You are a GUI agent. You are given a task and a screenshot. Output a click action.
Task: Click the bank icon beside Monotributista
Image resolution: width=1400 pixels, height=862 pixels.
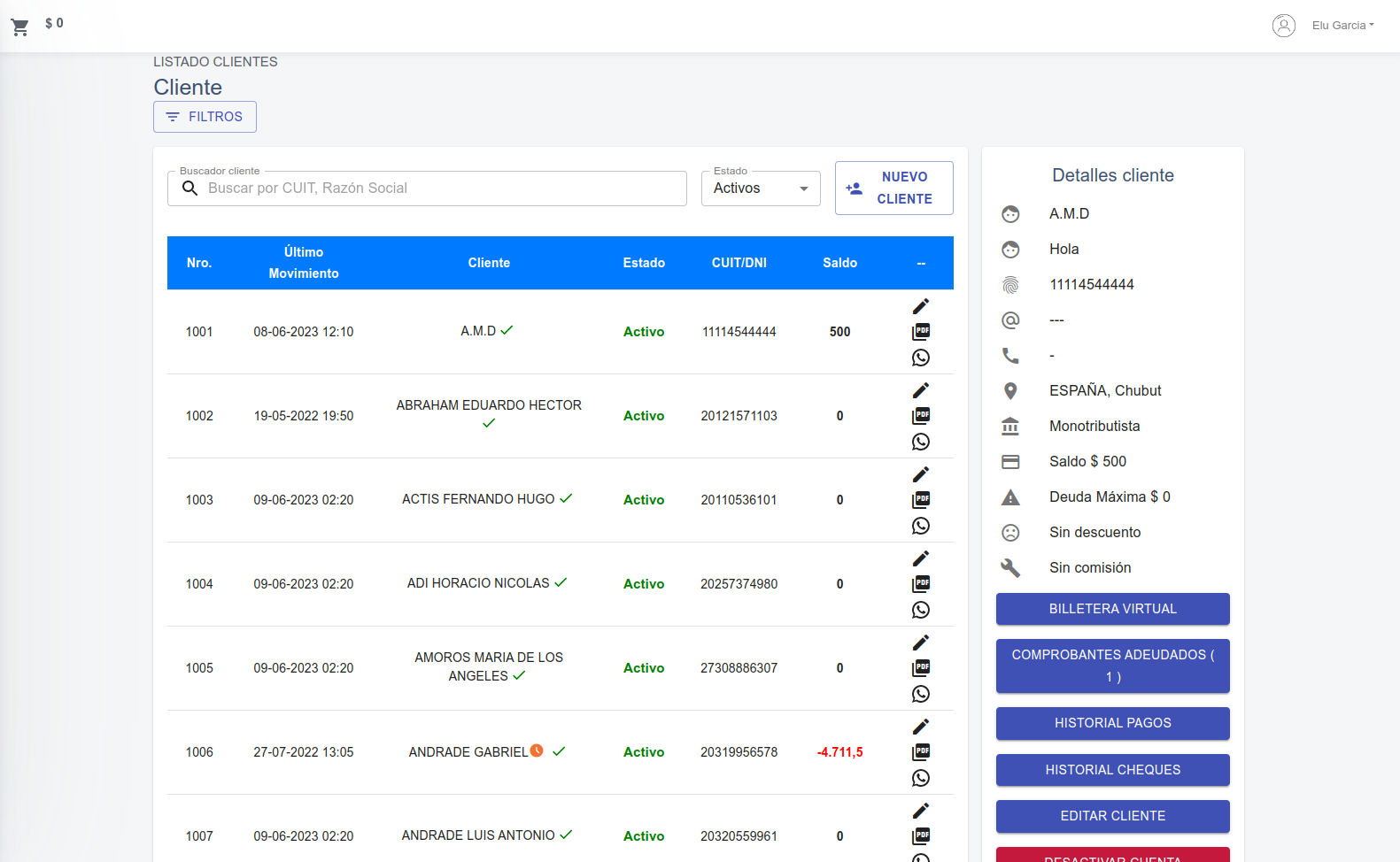pos(1010,427)
